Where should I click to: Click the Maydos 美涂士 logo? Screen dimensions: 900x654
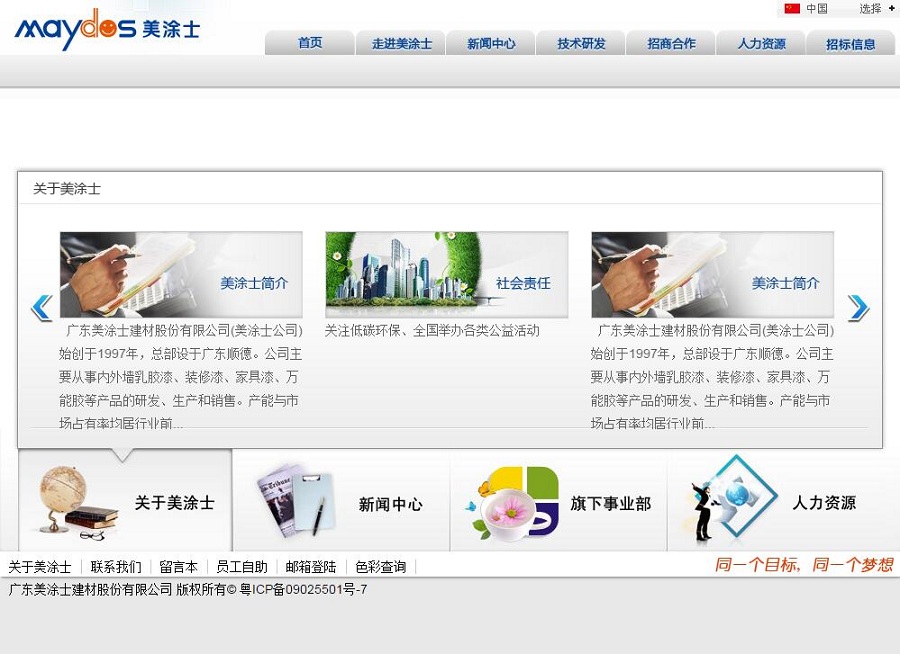(x=107, y=29)
